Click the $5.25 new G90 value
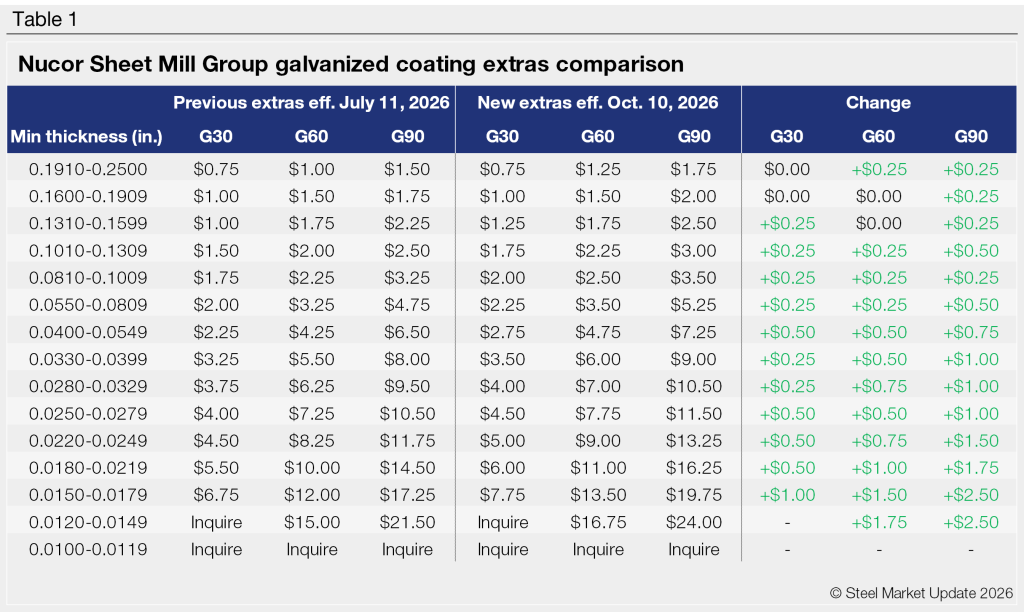This screenshot has height=612, width=1024. (x=694, y=305)
